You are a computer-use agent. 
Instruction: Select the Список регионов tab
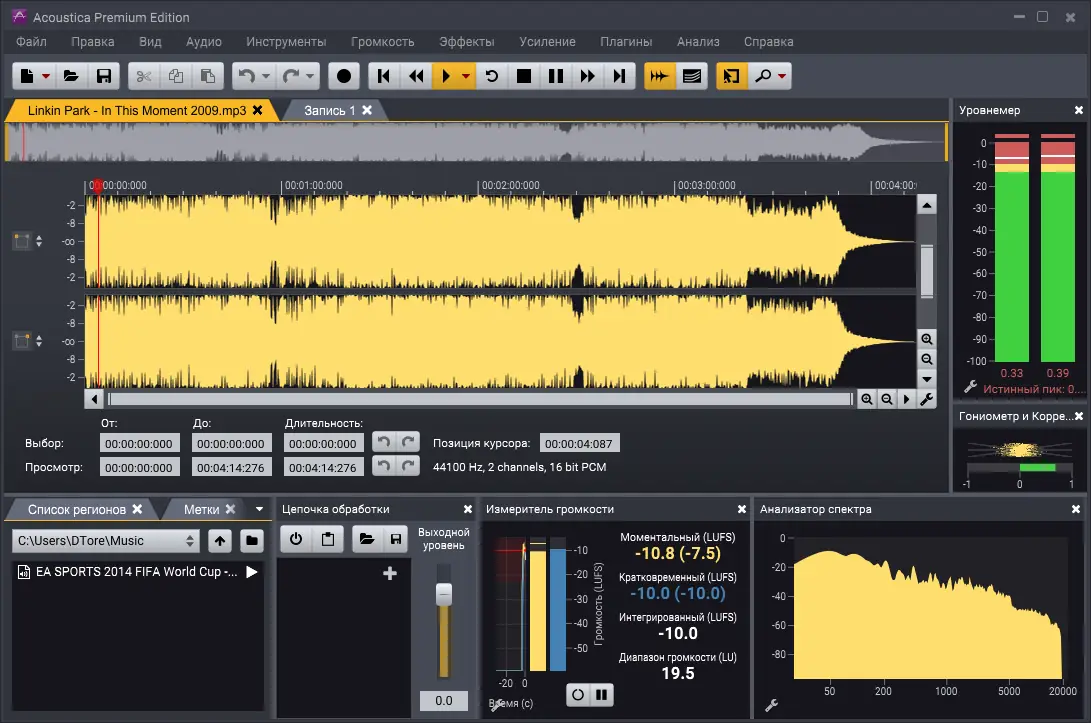click(77, 509)
